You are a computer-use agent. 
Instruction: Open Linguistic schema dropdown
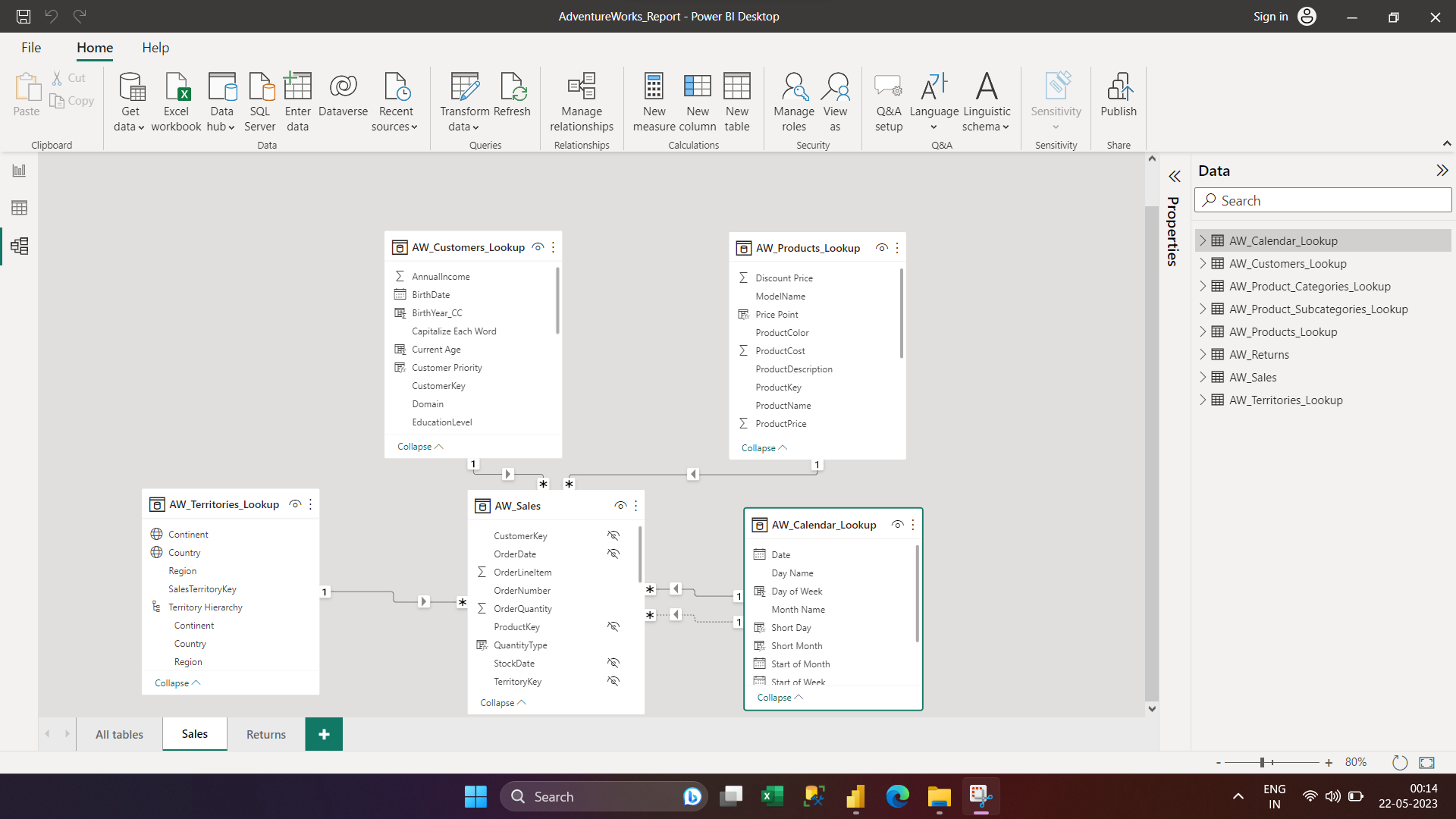pyautogui.click(x=987, y=102)
